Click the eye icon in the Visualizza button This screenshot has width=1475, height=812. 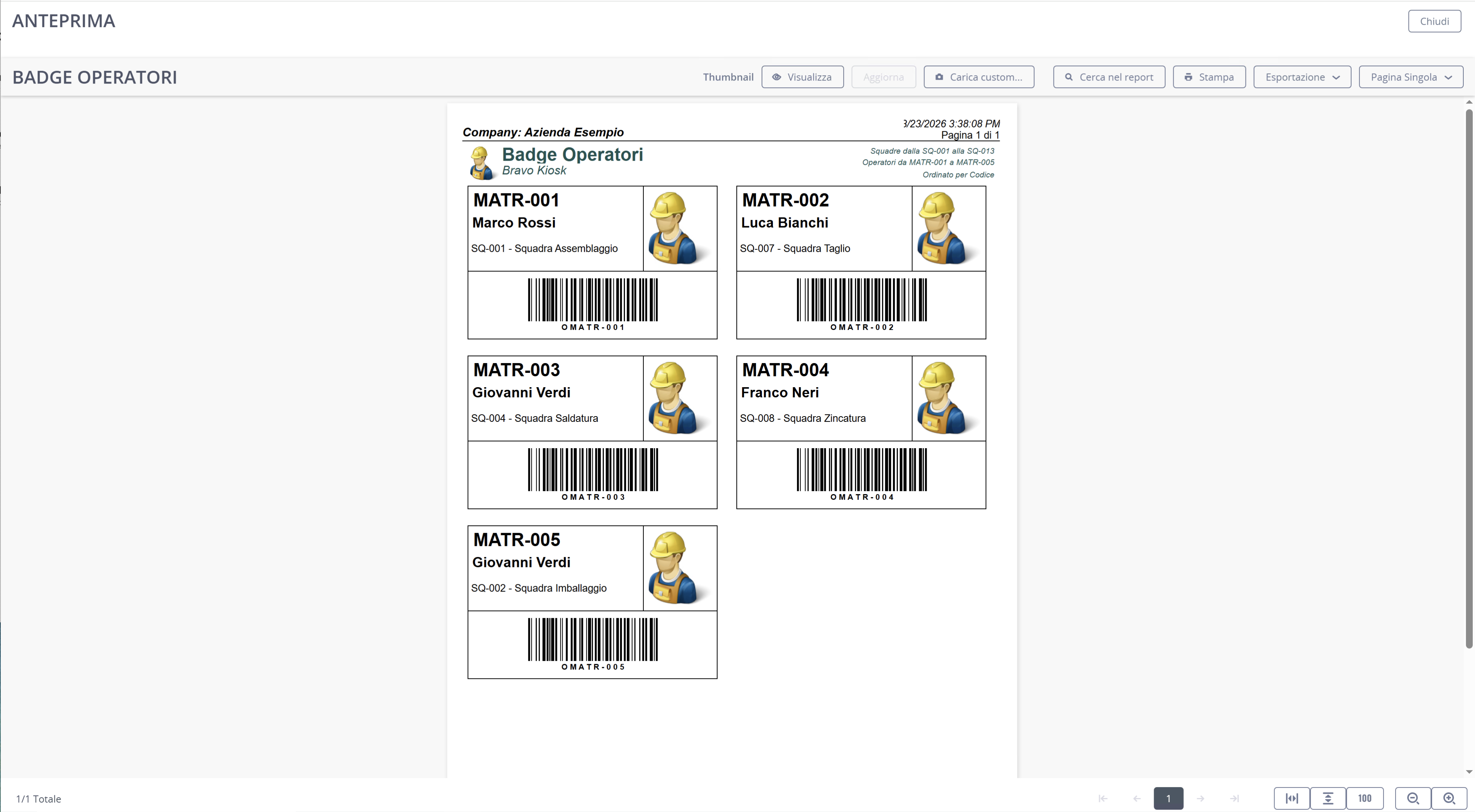pyautogui.click(x=776, y=77)
